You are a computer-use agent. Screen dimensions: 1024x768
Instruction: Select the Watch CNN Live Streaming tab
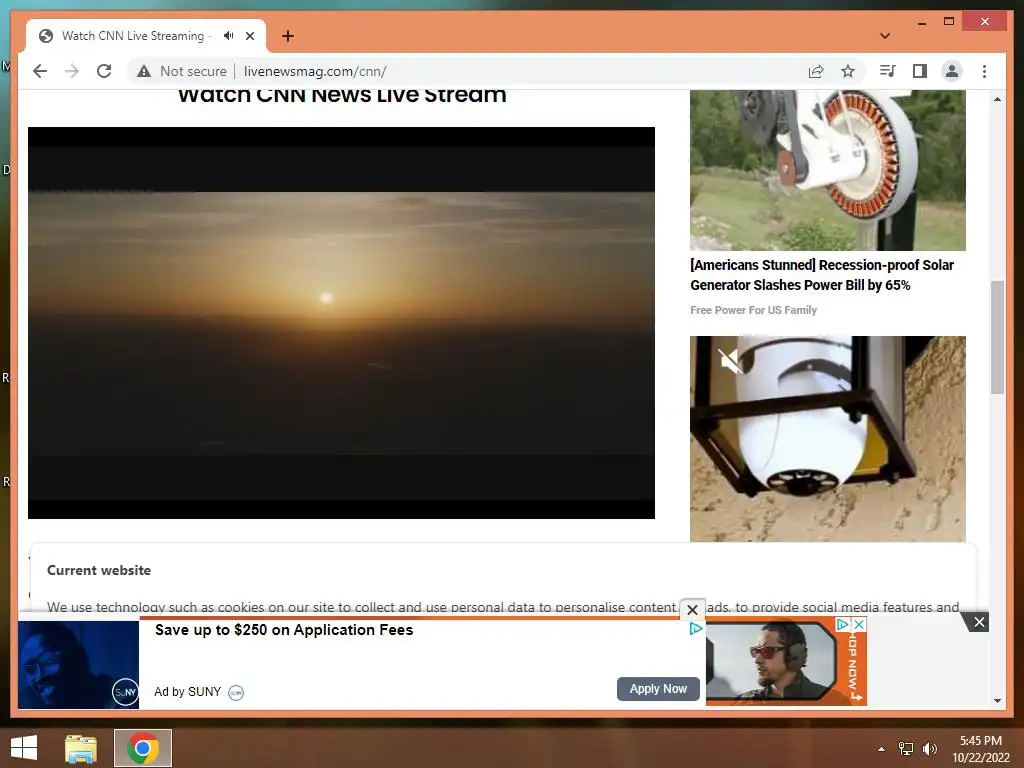pyautogui.click(x=133, y=36)
